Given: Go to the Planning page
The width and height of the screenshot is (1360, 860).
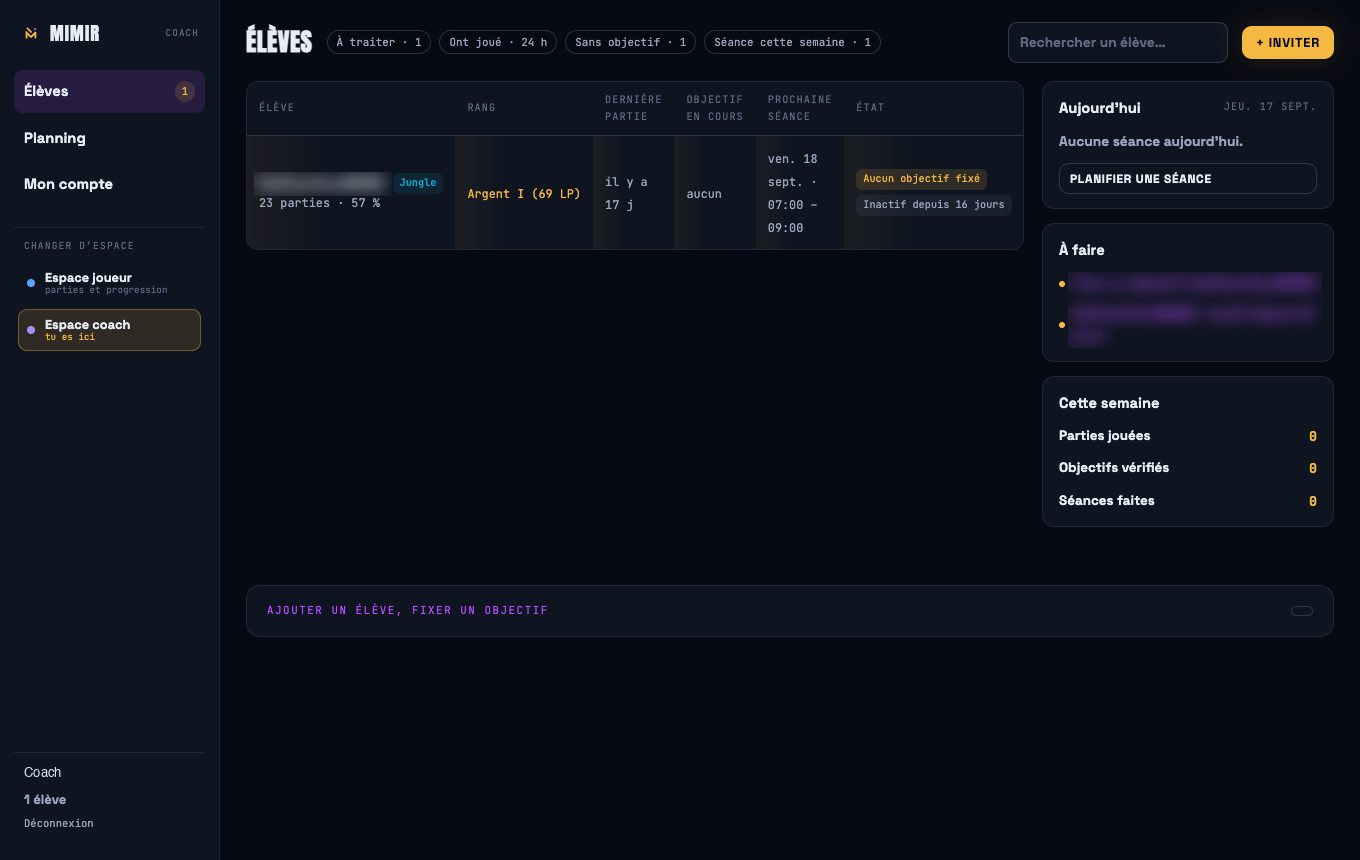Looking at the screenshot, I should tap(109, 138).
